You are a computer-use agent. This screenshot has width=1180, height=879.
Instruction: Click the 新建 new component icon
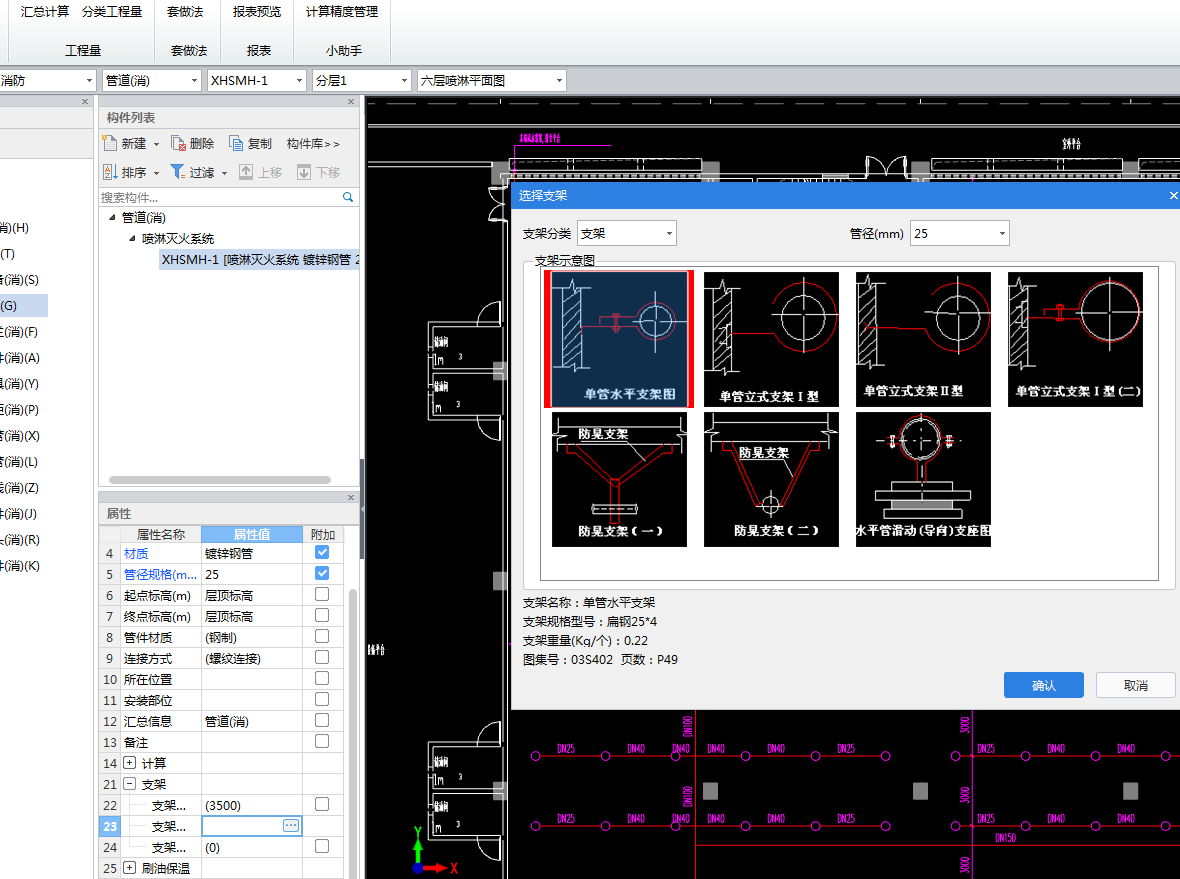pos(109,143)
